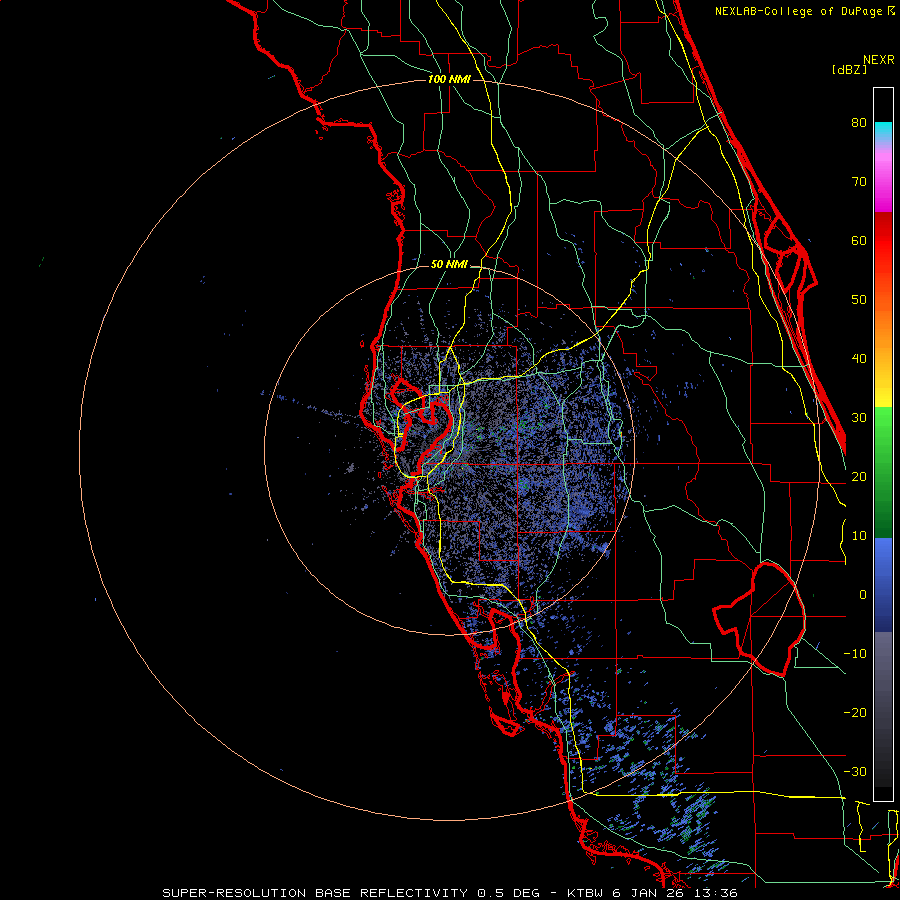Click the 80 dBZ scale value
Viewport: 900px width, 900px height.
pyautogui.click(x=859, y=123)
